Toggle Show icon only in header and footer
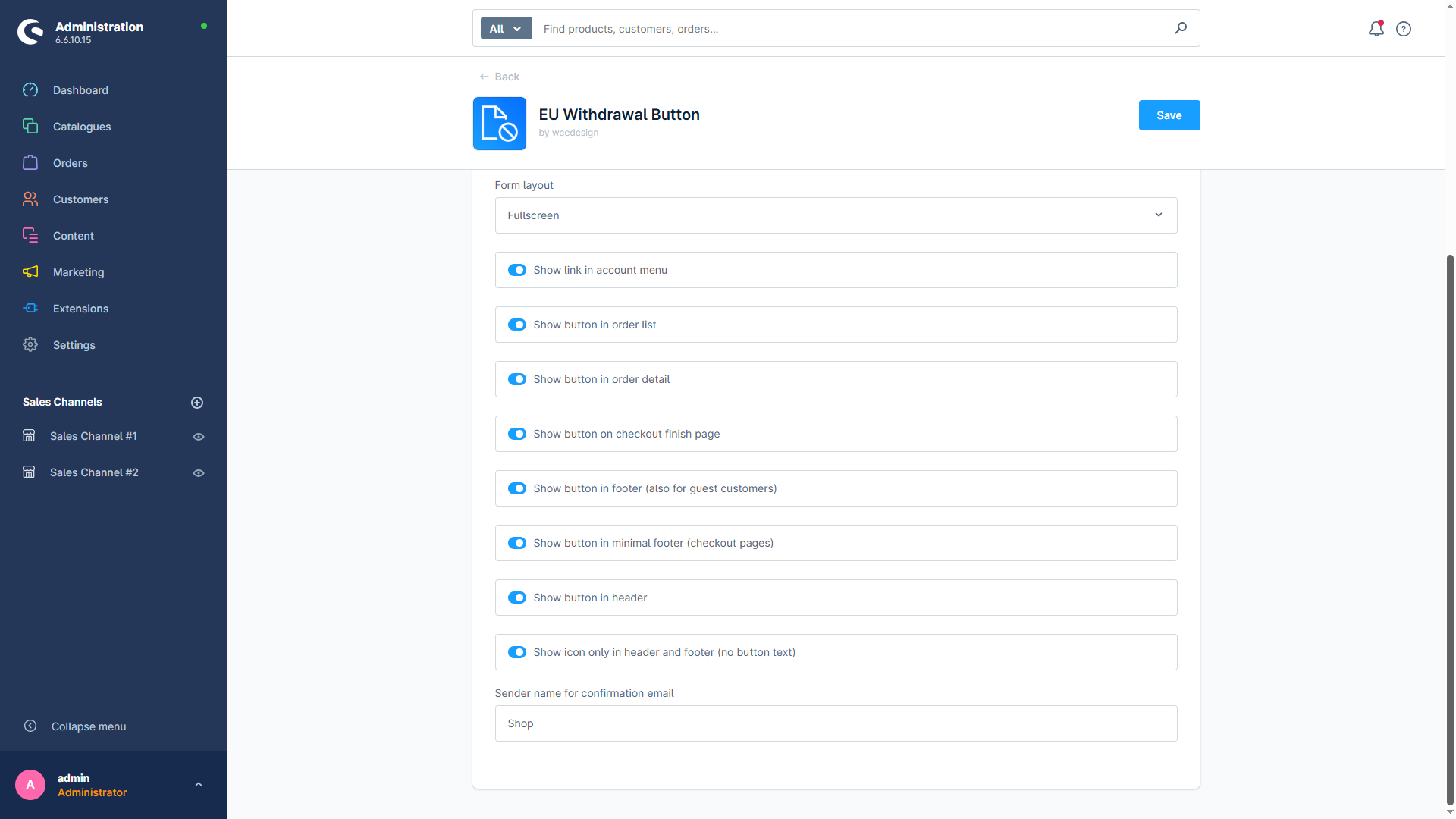 (x=517, y=652)
